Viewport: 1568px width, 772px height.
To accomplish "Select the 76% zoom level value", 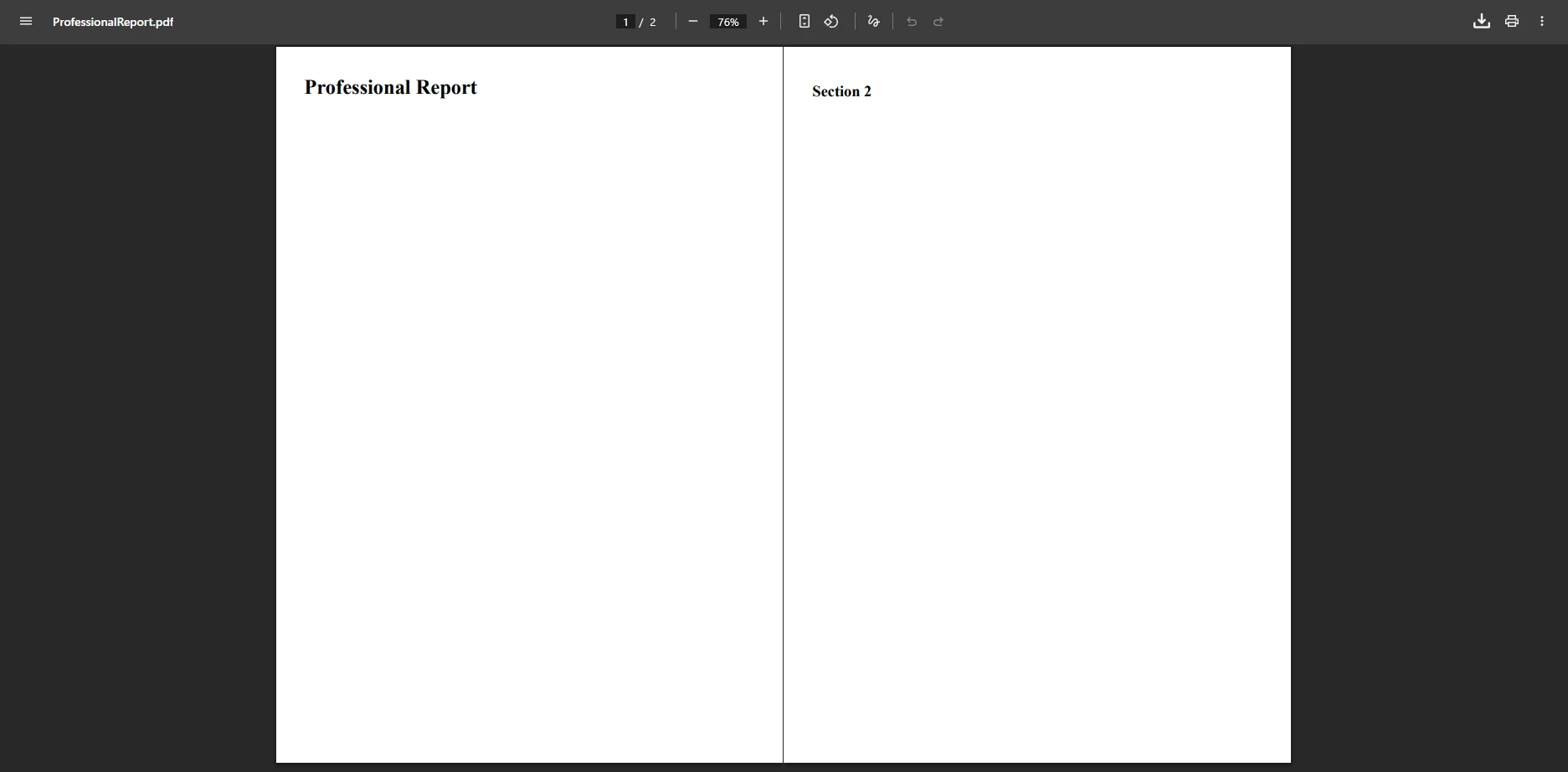I will tap(727, 22).
